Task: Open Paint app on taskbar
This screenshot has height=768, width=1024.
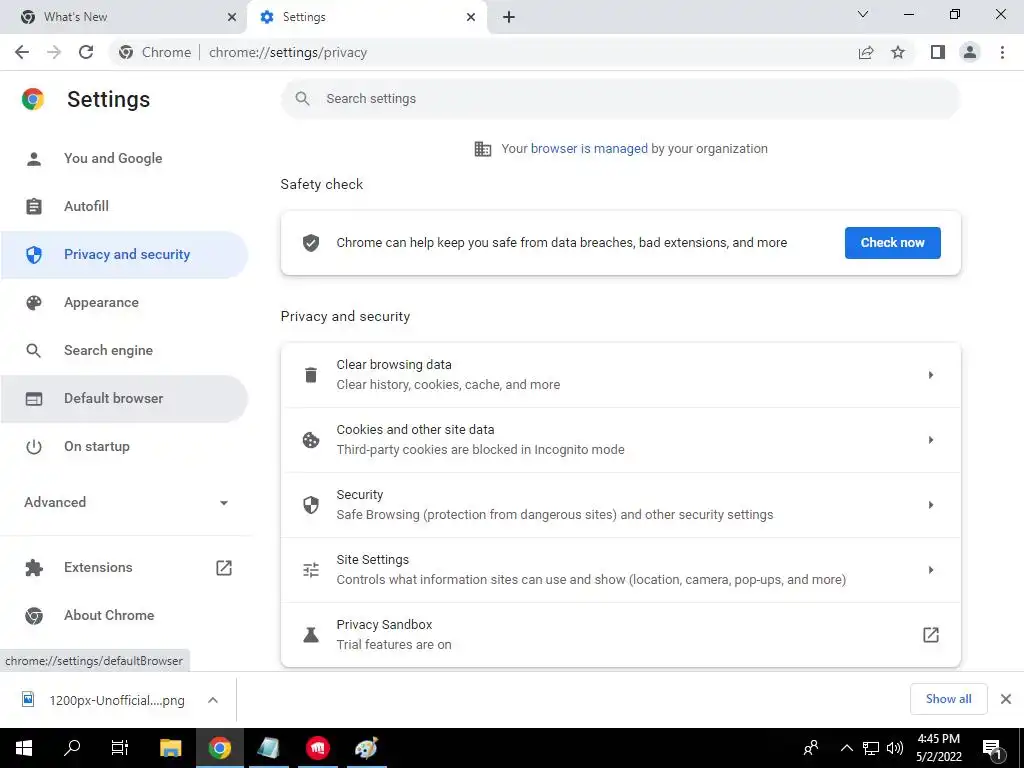Action: pos(366,748)
